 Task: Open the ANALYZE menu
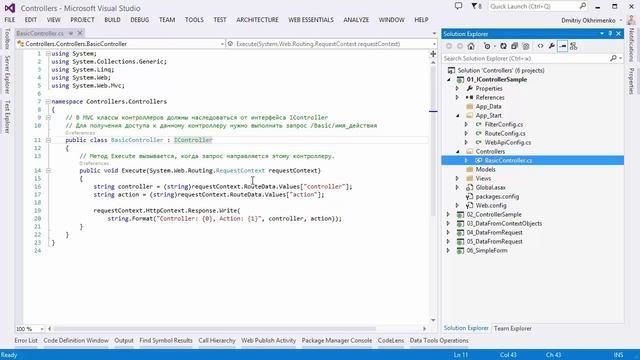tap(356, 20)
